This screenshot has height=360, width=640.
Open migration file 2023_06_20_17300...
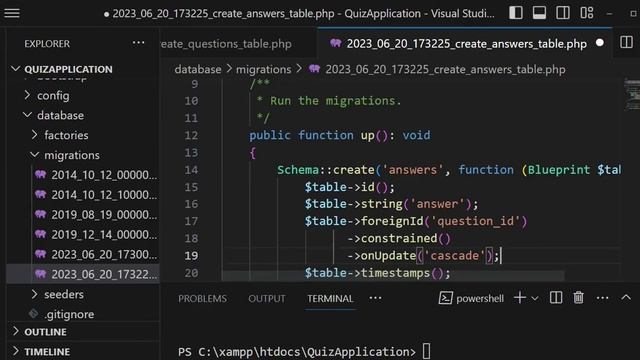pos(96,255)
